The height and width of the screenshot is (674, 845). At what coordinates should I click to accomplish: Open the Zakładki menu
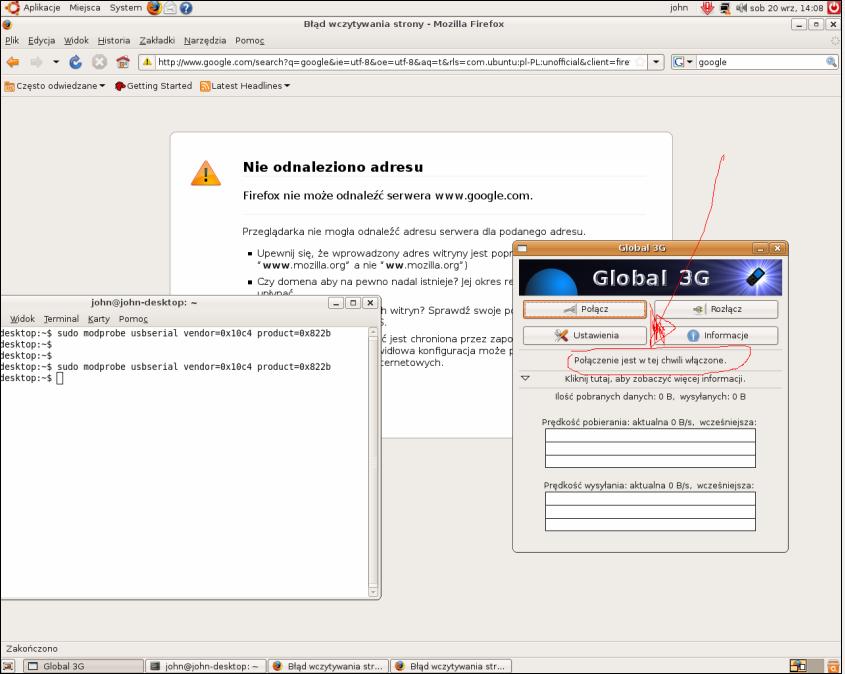click(x=157, y=40)
